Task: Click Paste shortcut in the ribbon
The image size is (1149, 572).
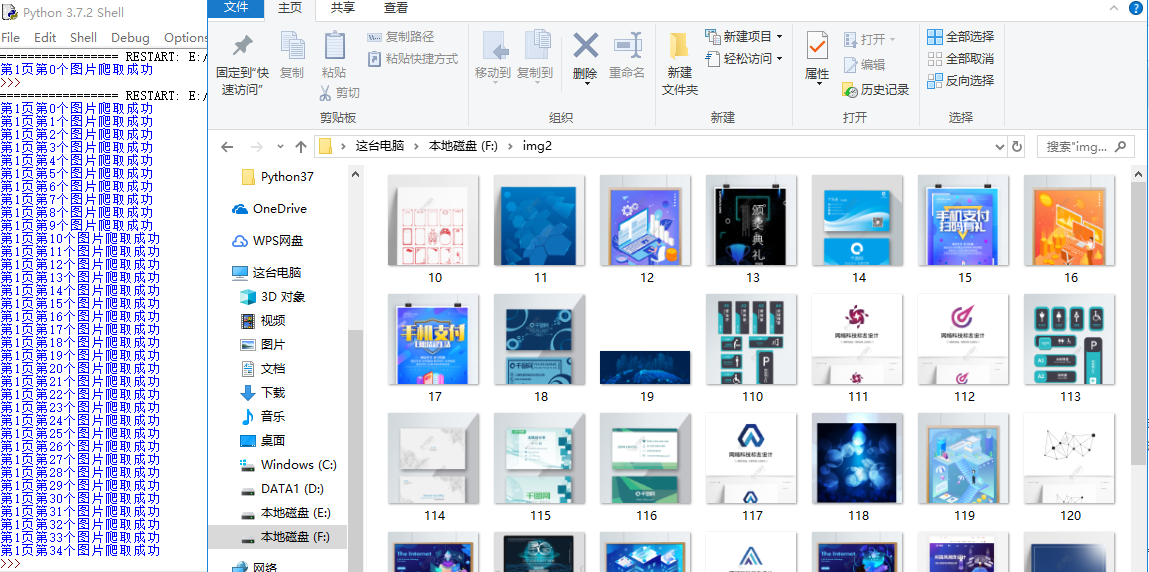Action: point(413,59)
